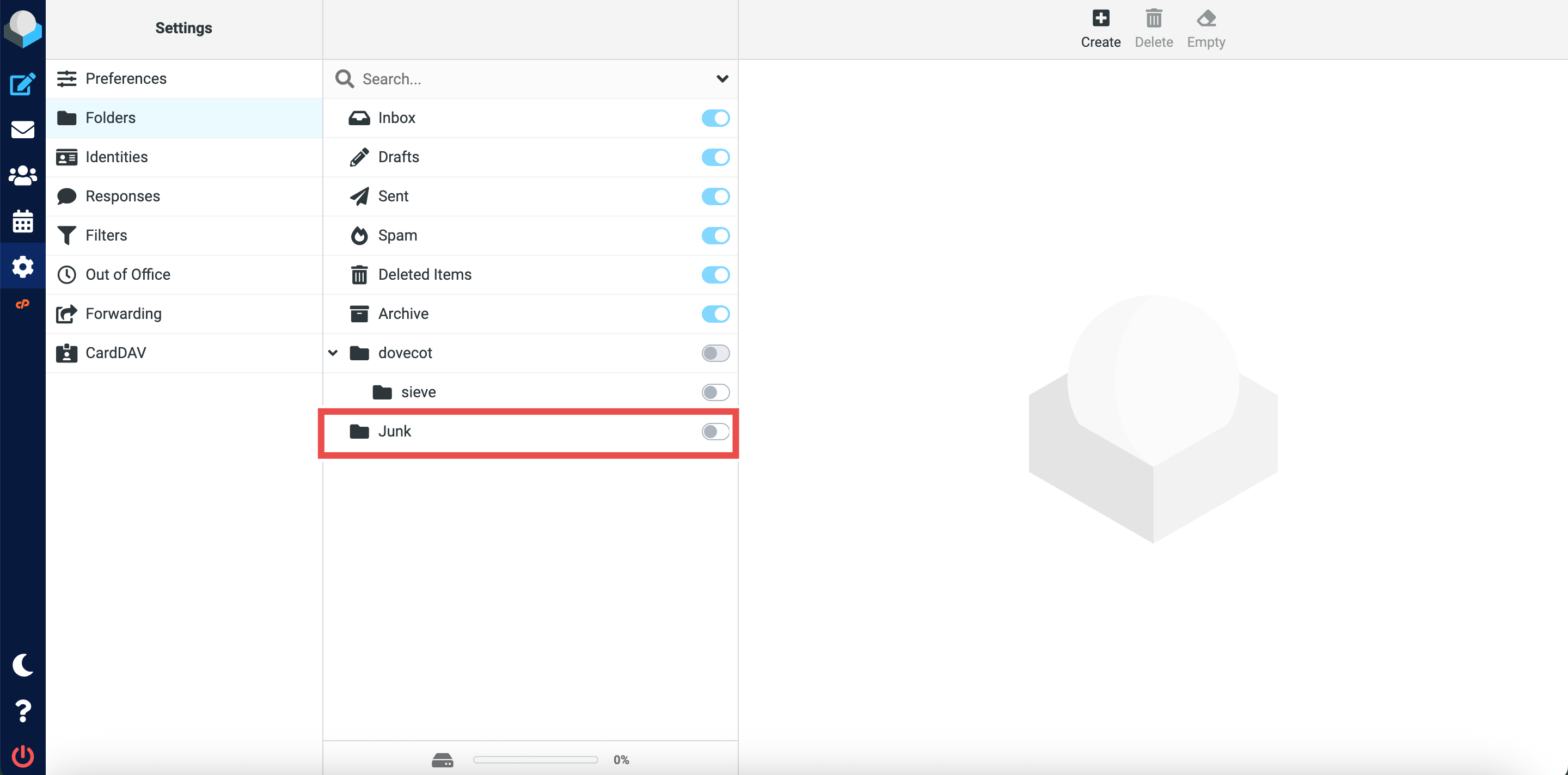The height and width of the screenshot is (775, 1568).
Task: Click Create folder toolbar button
Action: [1100, 28]
